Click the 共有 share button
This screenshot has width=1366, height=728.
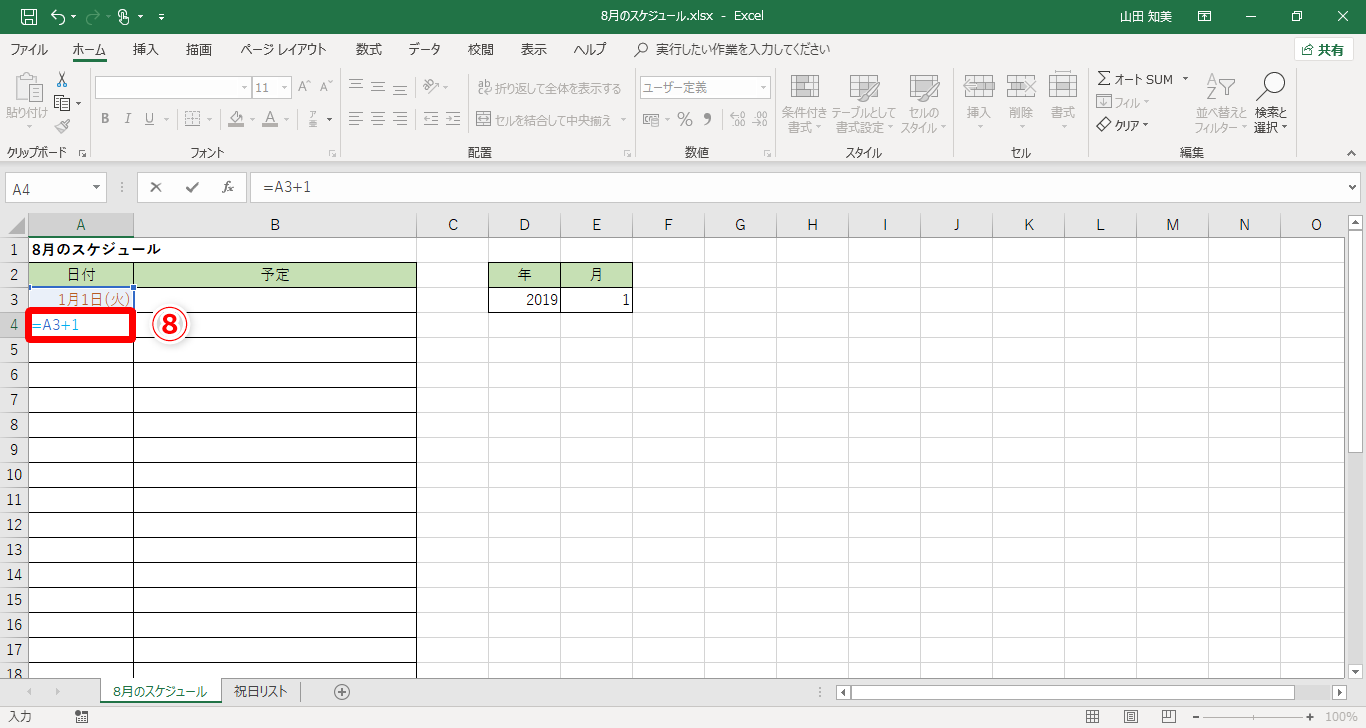tap(1323, 50)
